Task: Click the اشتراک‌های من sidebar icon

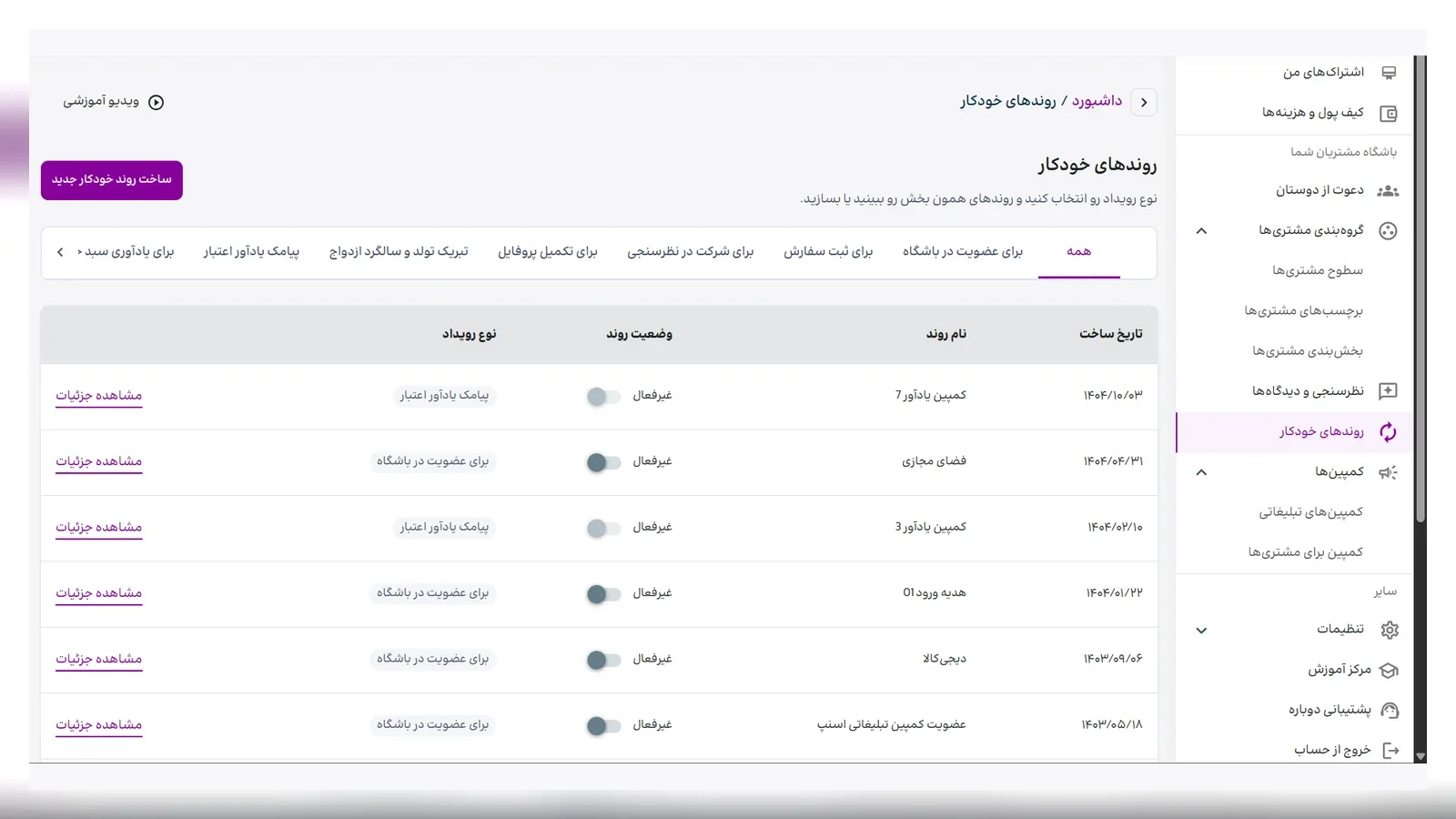Action: pos(1389,73)
